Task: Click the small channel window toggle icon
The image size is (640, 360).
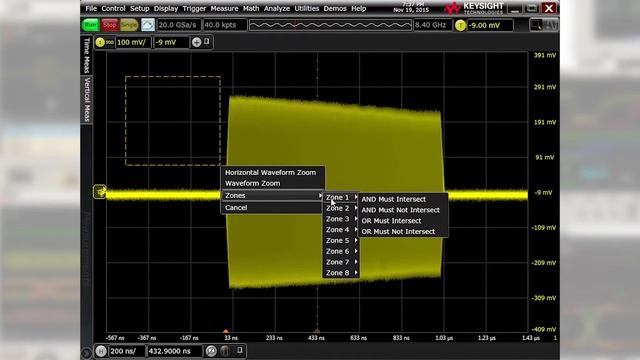Action: 207,42
